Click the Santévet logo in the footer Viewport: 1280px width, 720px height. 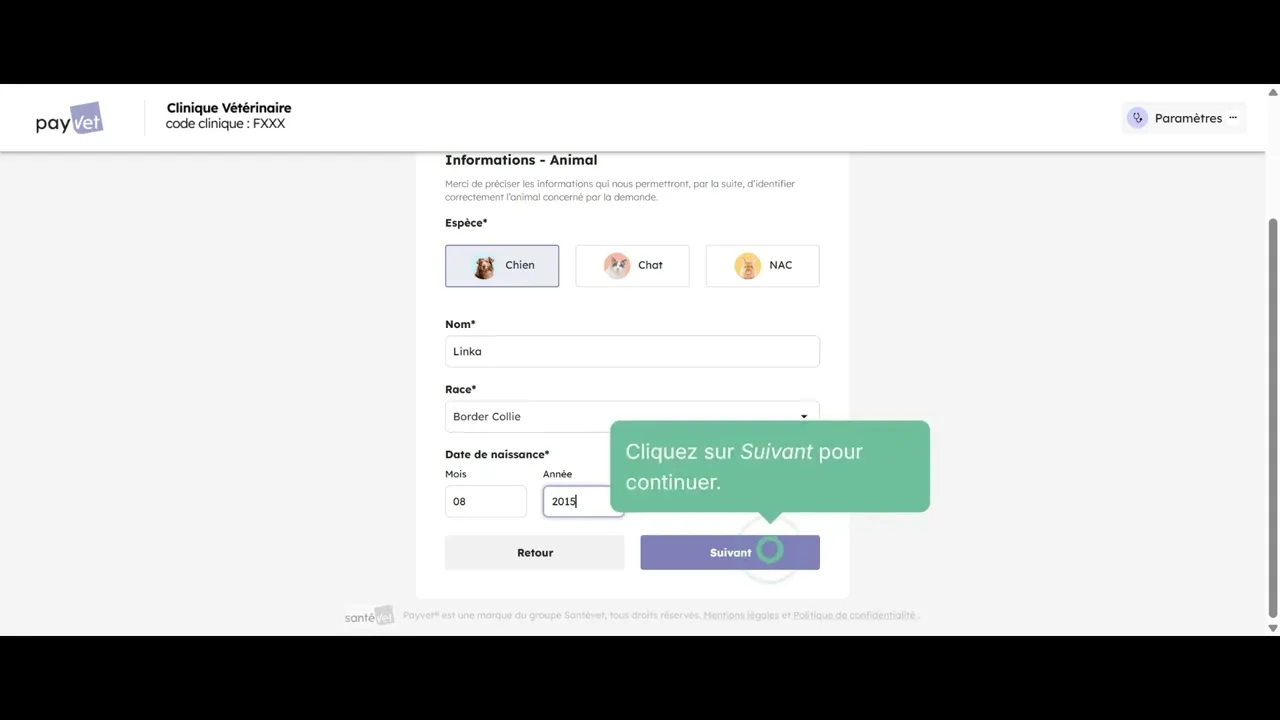(x=369, y=616)
